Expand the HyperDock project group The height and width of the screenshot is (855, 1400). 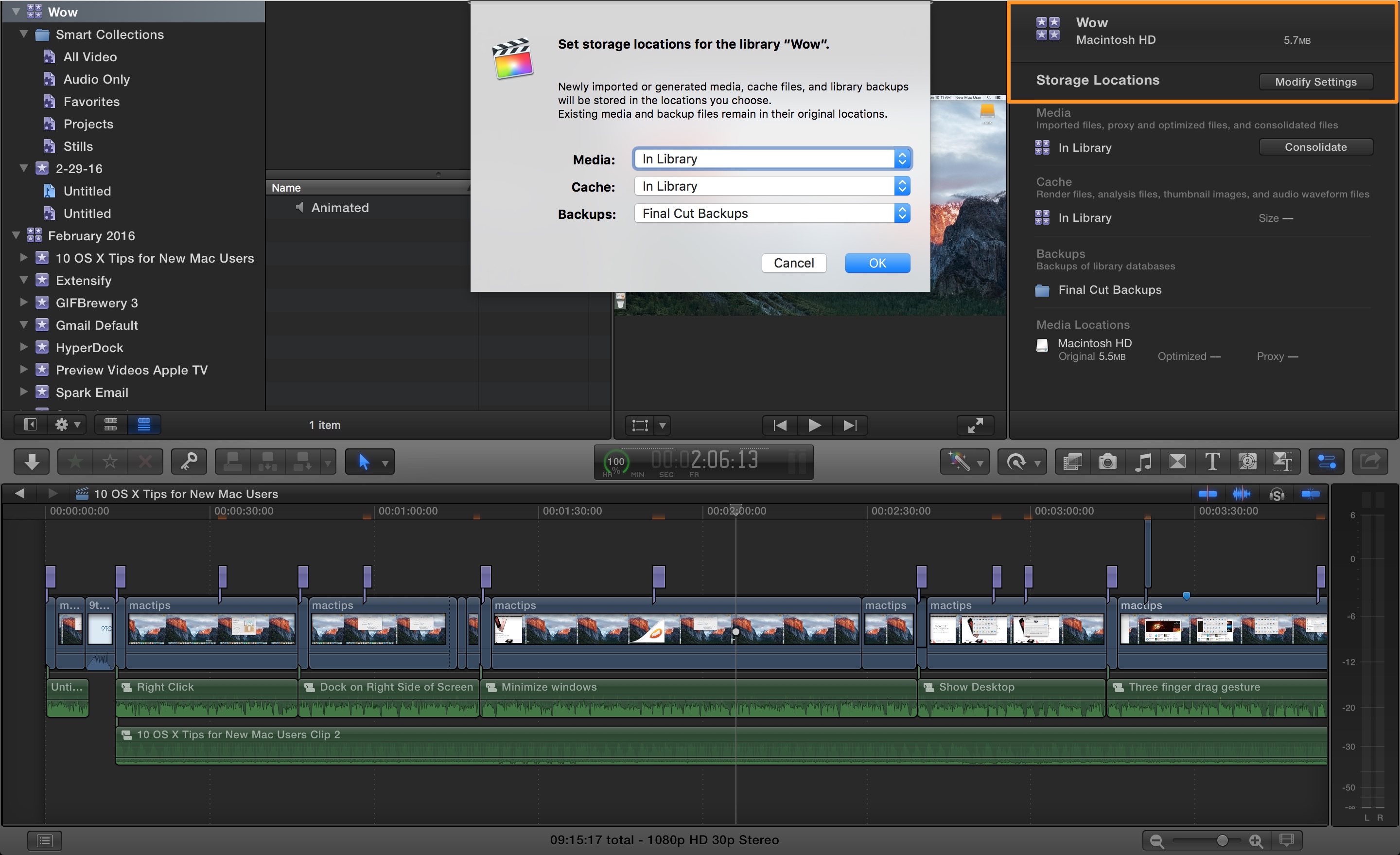coord(23,347)
